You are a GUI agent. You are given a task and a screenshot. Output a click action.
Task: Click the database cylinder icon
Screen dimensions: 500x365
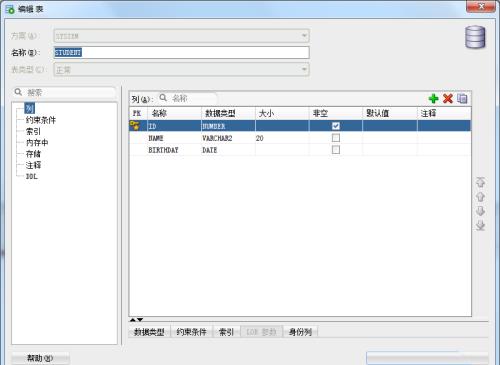[475, 37]
